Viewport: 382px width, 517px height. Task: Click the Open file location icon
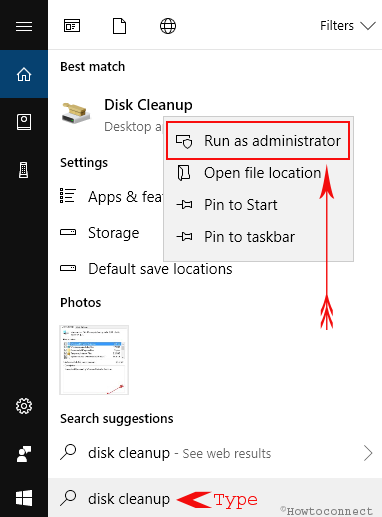184,173
